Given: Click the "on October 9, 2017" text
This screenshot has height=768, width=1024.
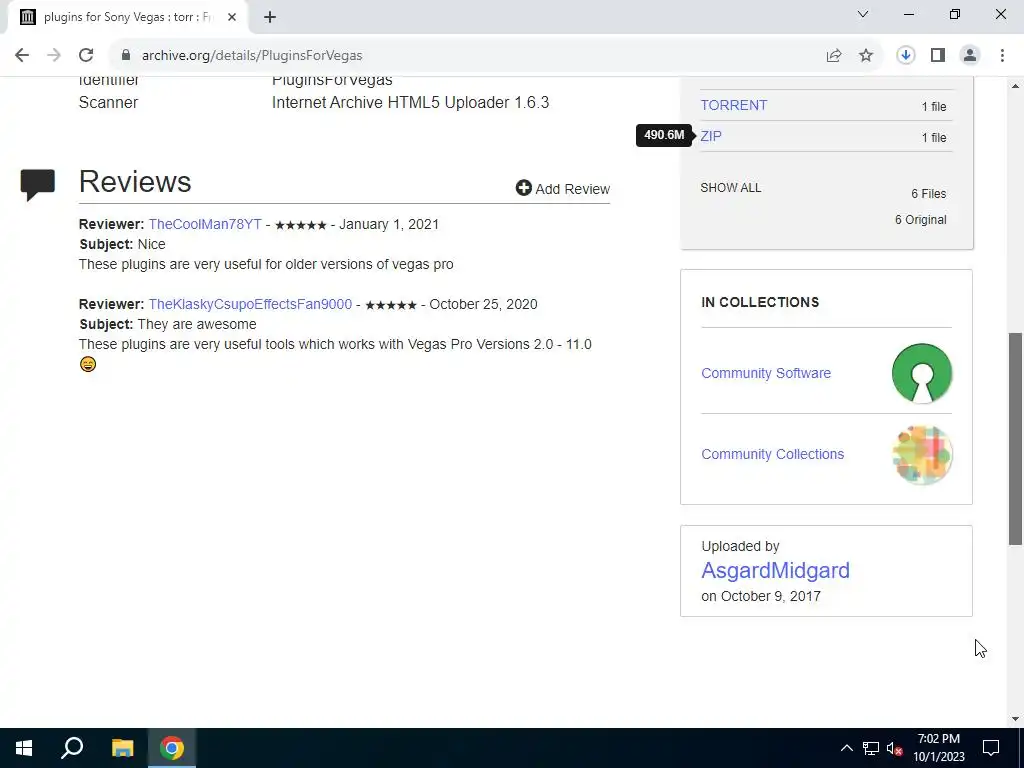Looking at the screenshot, I should click(761, 596).
